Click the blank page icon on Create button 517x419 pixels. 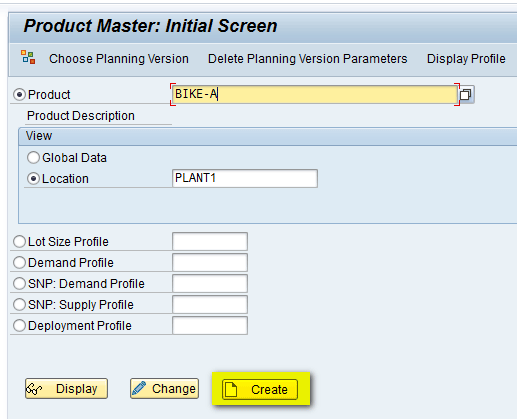click(x=231, y=389)
